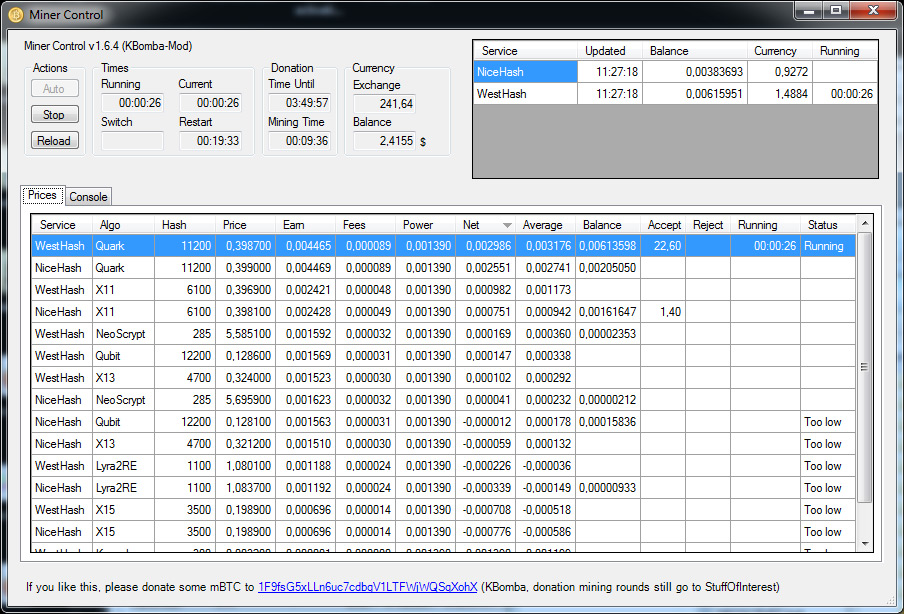Viewport: 904px width, 614px height.
Task: Click accept value 1,40 in NiceHash X11 row
Action: click(663, 311)
